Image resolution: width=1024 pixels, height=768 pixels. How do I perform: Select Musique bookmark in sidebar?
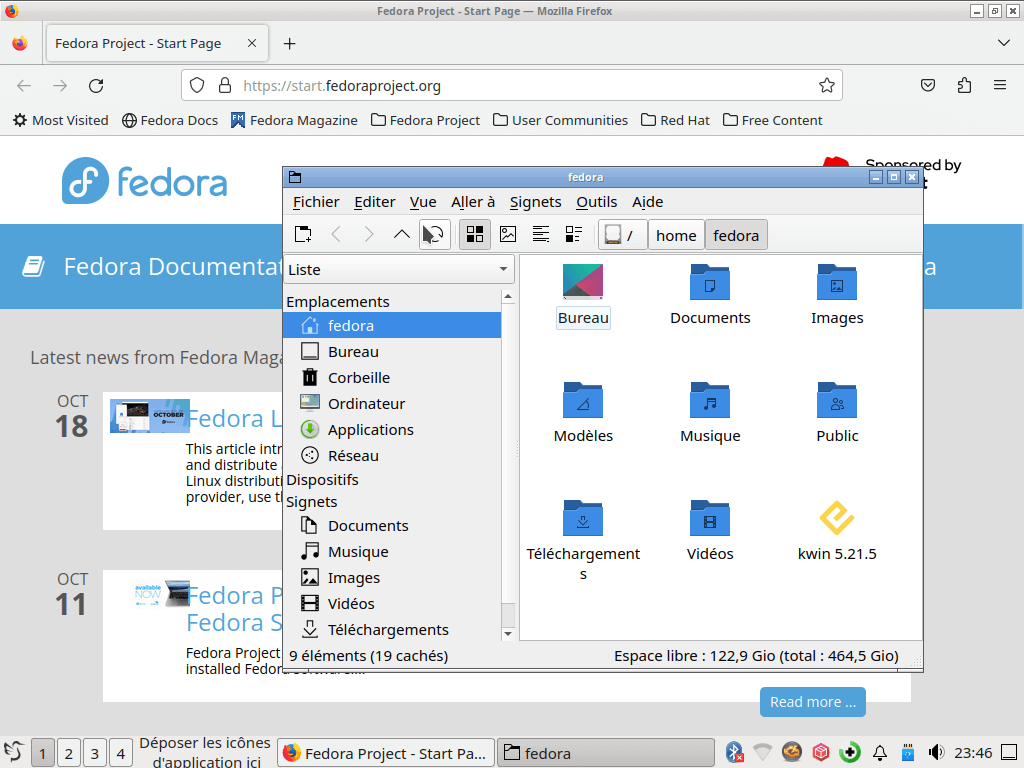[392, 552]
